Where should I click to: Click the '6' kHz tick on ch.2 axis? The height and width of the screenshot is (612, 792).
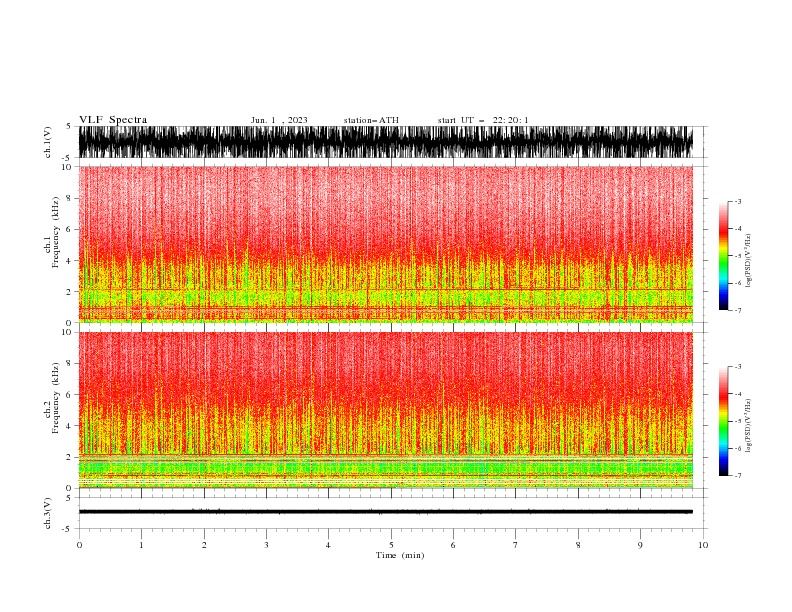(69, 394)
